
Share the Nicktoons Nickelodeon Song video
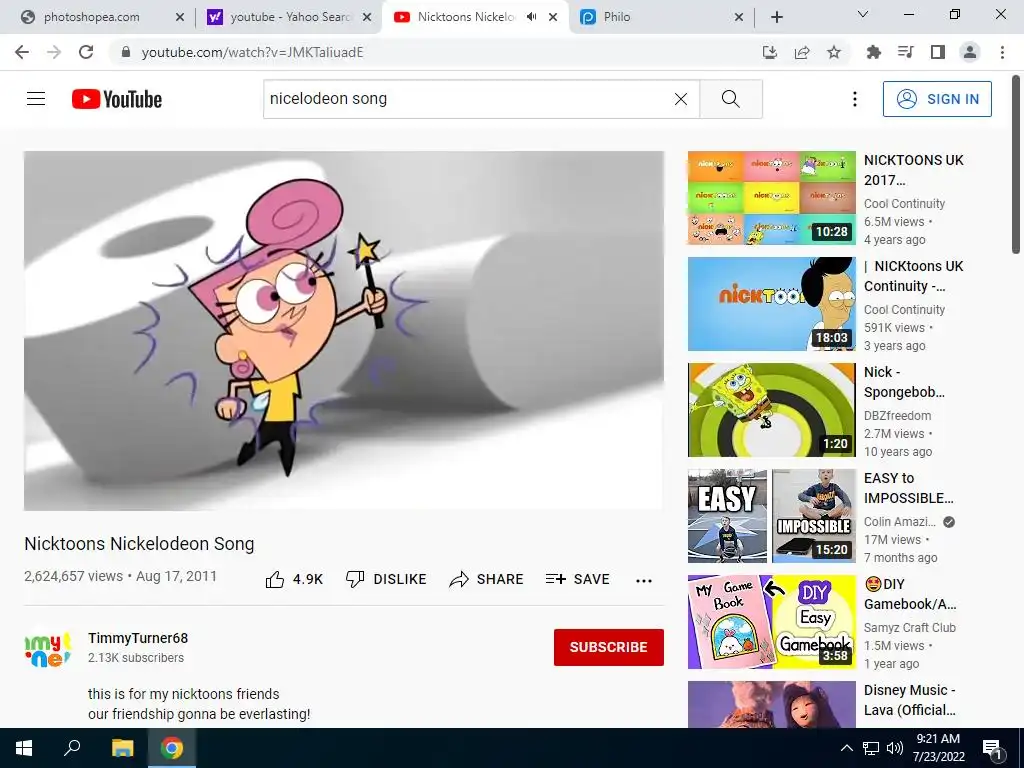point(487,579)
